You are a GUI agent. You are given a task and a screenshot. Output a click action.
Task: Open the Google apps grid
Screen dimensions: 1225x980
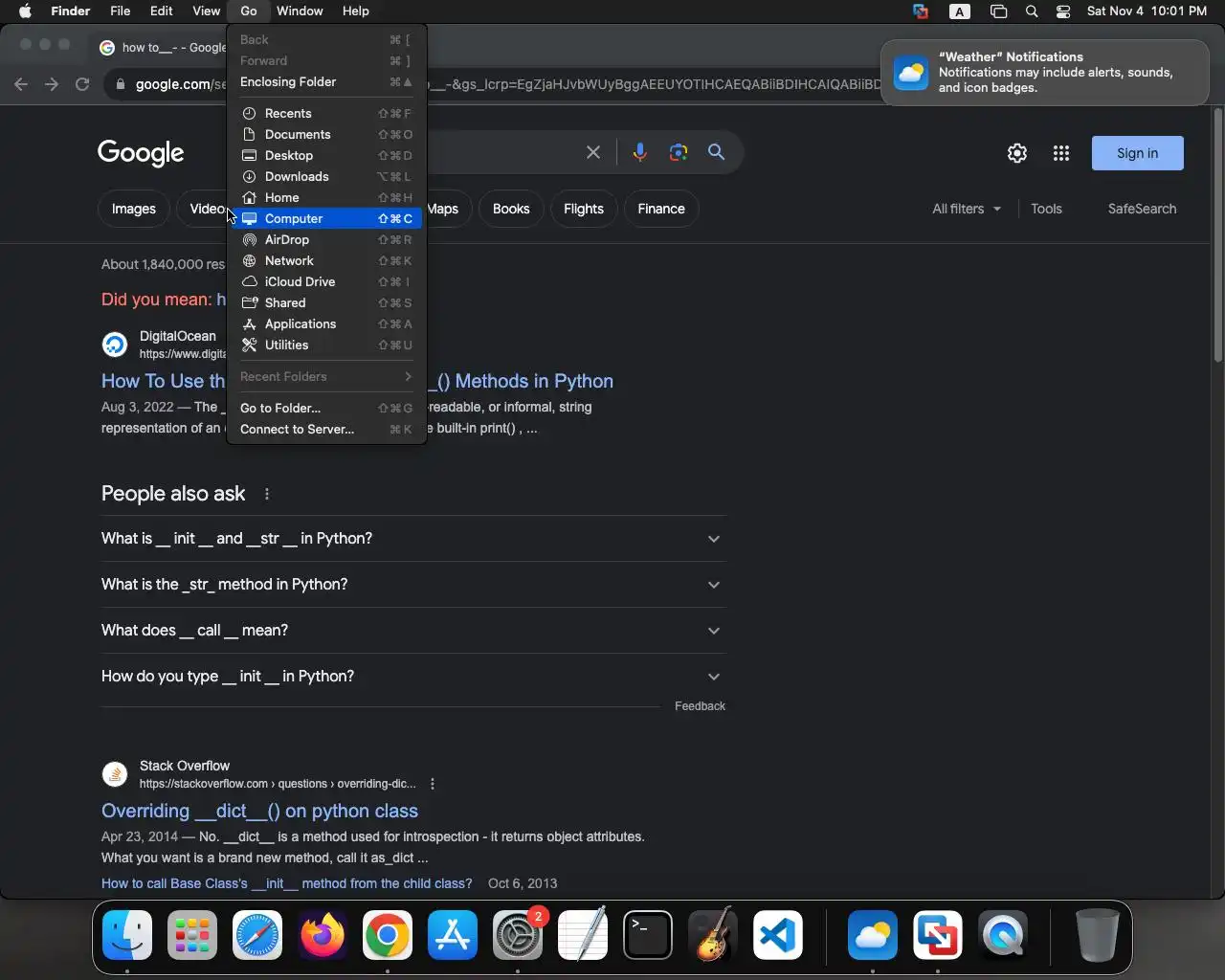tap(1061, 153)
